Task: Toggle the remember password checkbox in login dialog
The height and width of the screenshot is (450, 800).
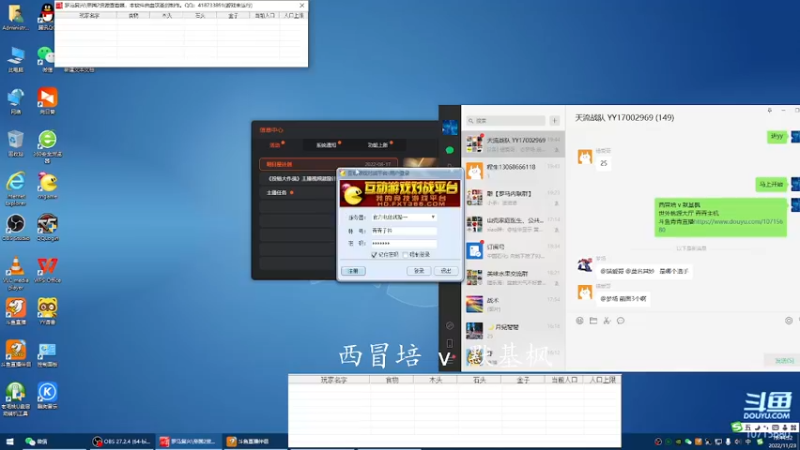Action: coord(374,255)
